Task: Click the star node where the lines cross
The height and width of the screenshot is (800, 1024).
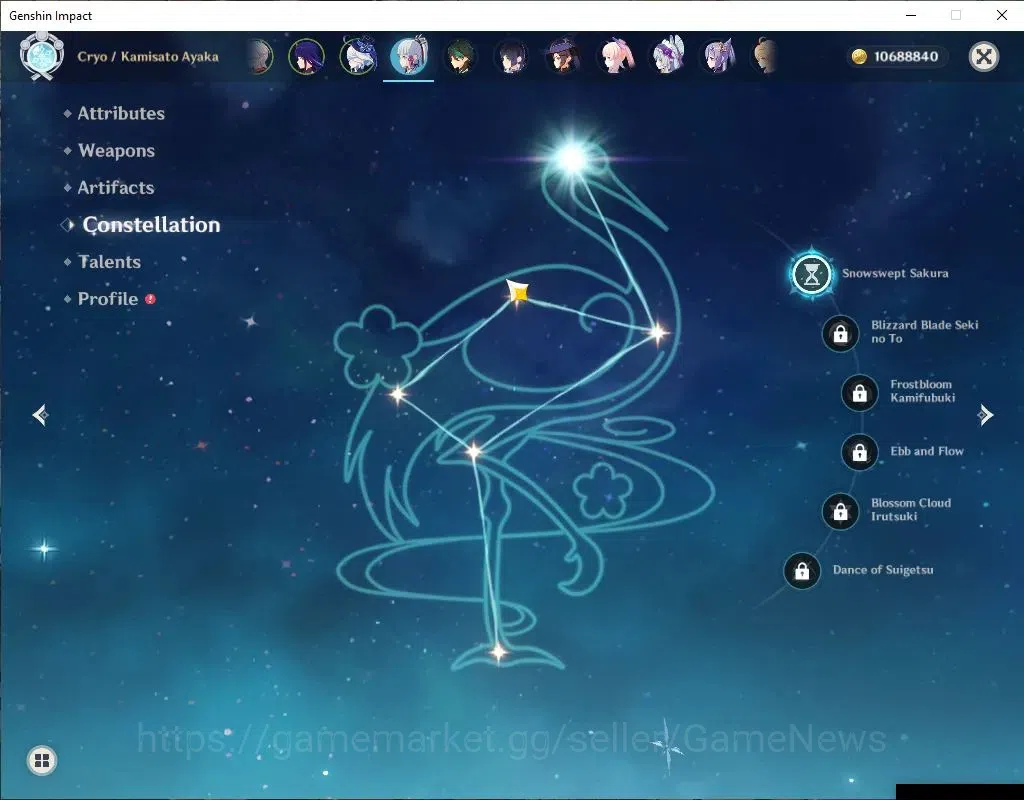Action: click(473, 451)
